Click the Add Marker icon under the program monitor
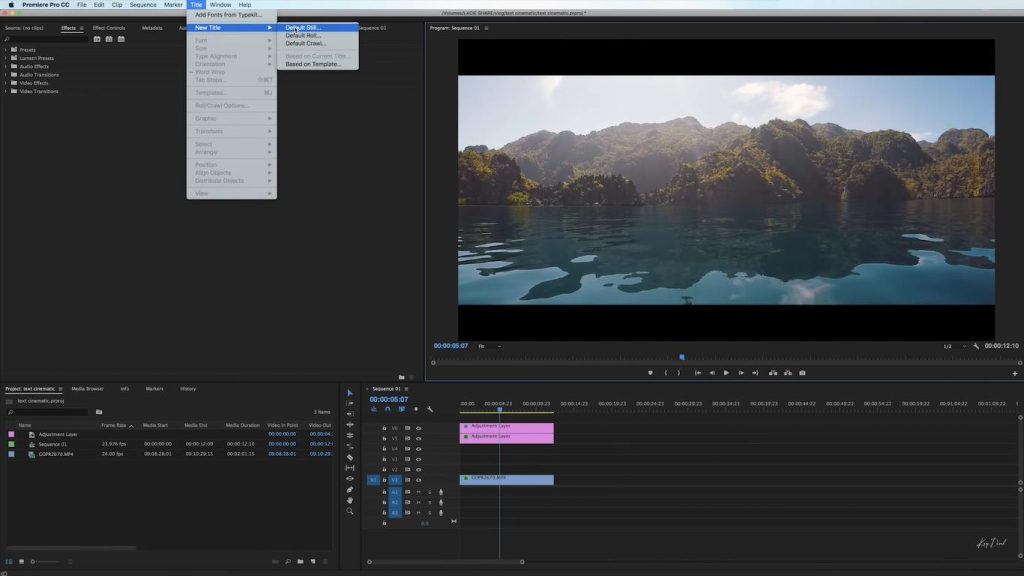1024x576 pixels. tap(651, 372)
